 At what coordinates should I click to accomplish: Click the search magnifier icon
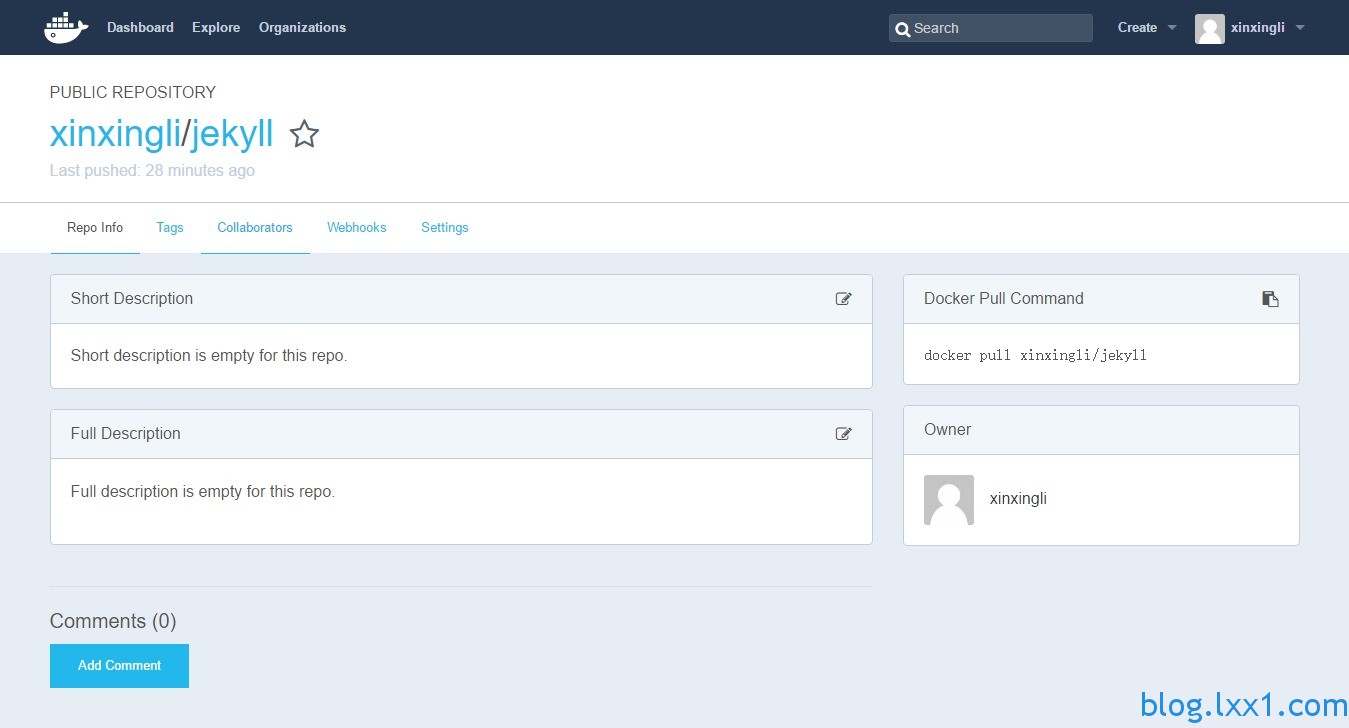pos(902,29)
